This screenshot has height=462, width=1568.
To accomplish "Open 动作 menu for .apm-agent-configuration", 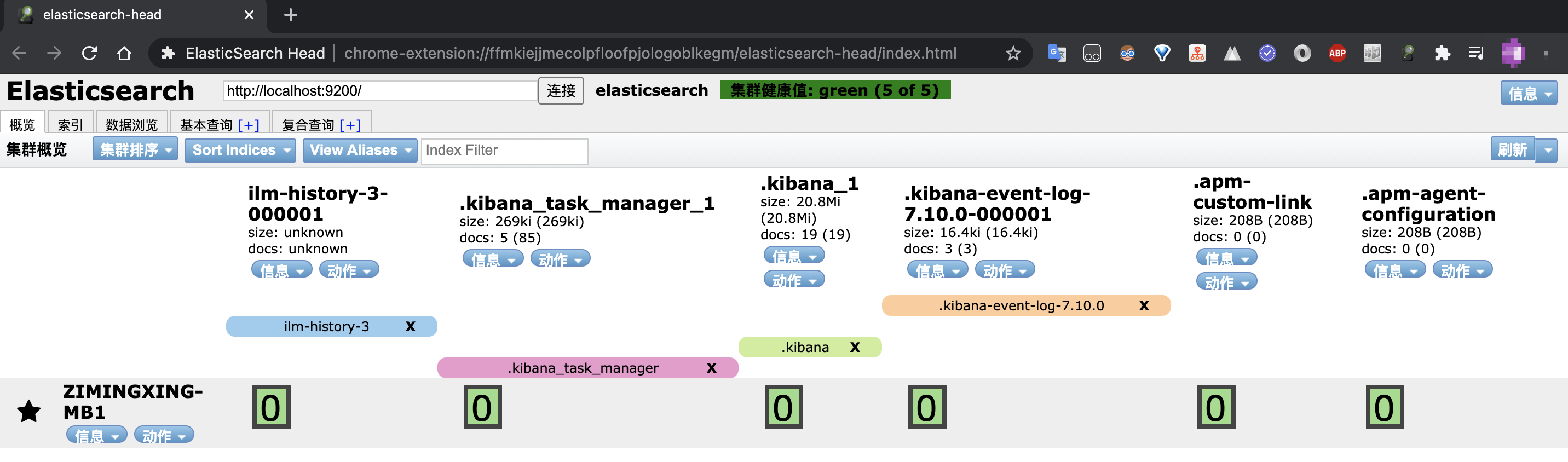I will 1463,270.
